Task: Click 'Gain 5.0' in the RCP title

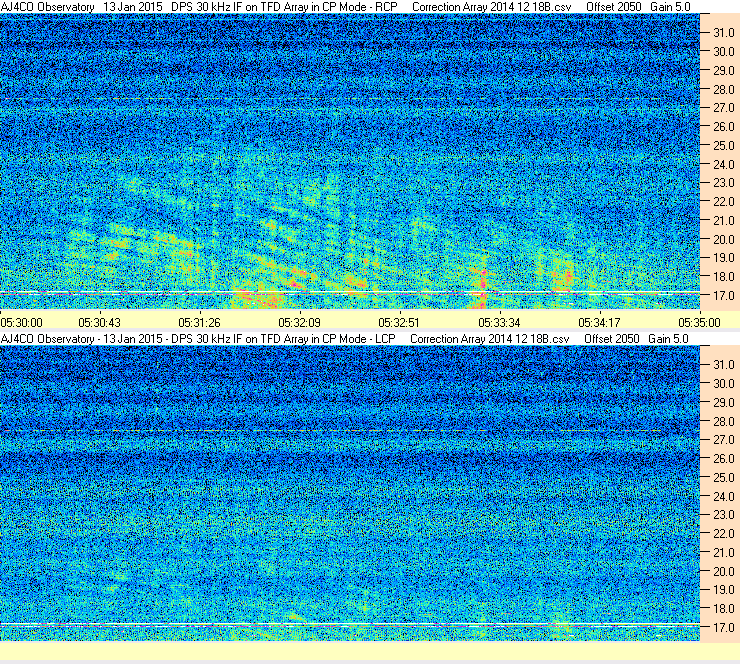Action: [670, 7]
